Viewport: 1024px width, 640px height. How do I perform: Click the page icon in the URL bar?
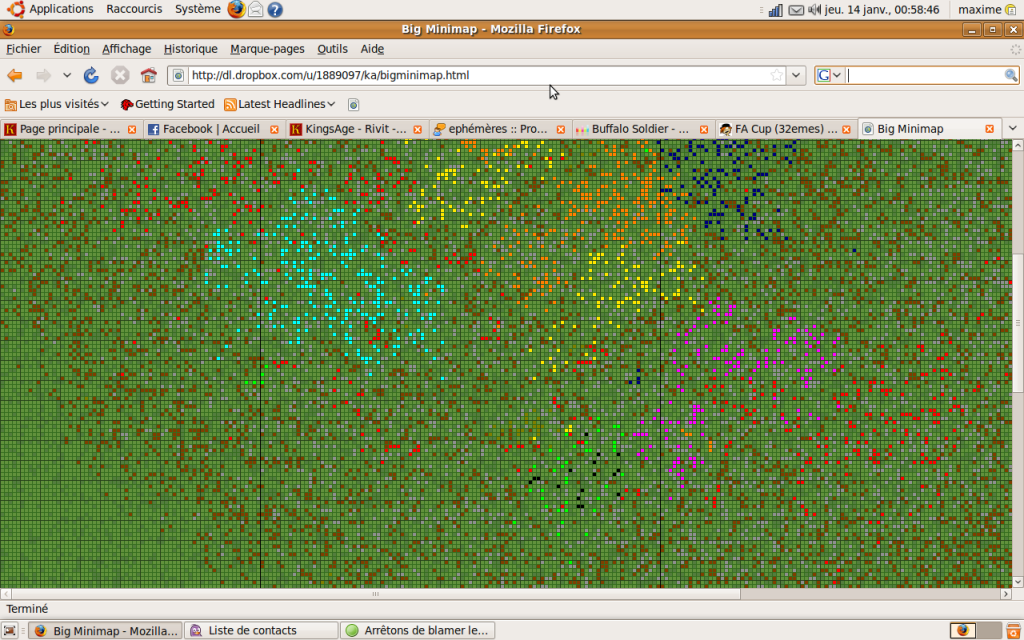pyautogui.click(x=178, y=76)
